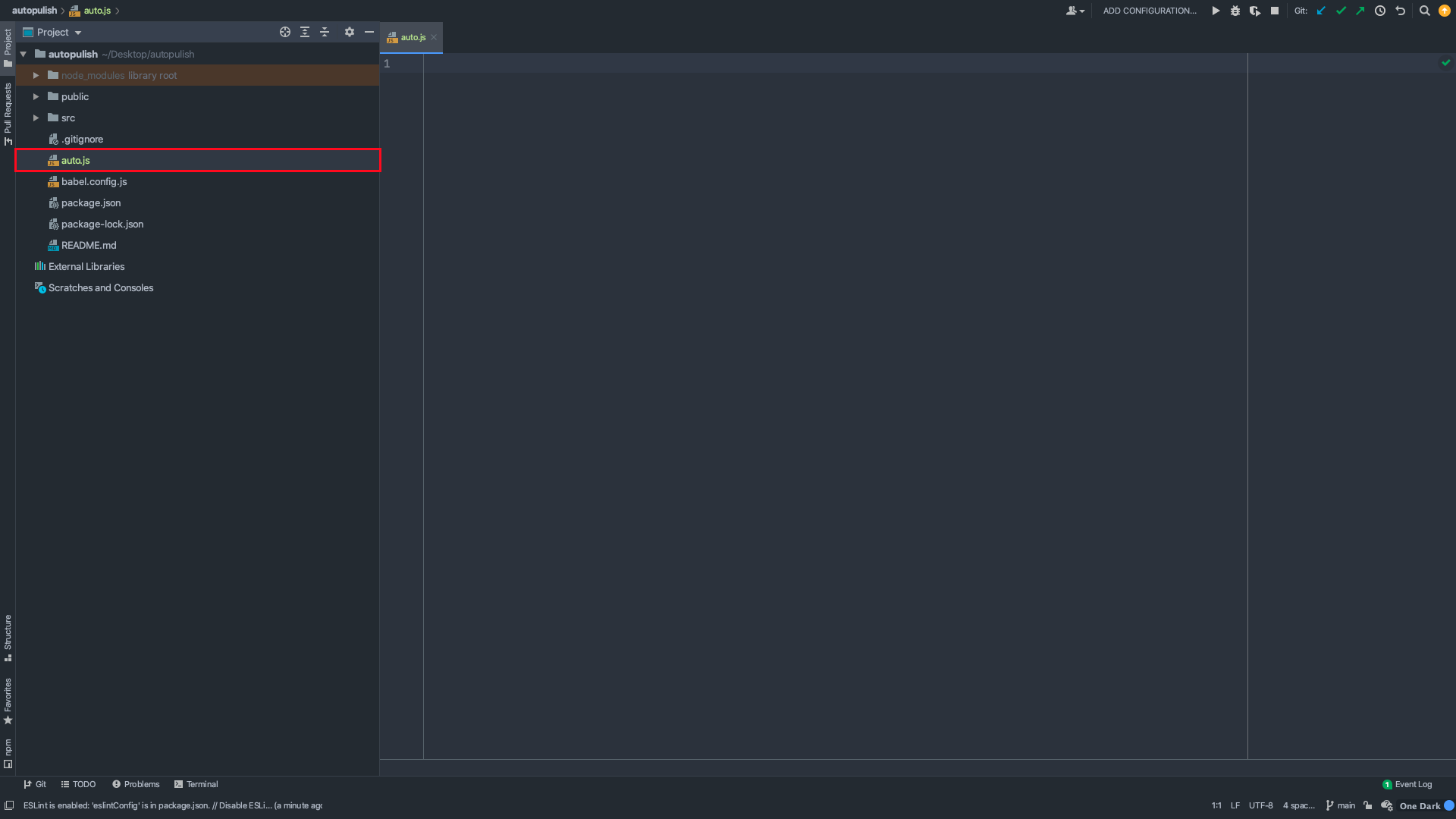Screen dimensions: 1456x819
Task: Click Scratches and Consoles node
Action: [x=197, y=287]
